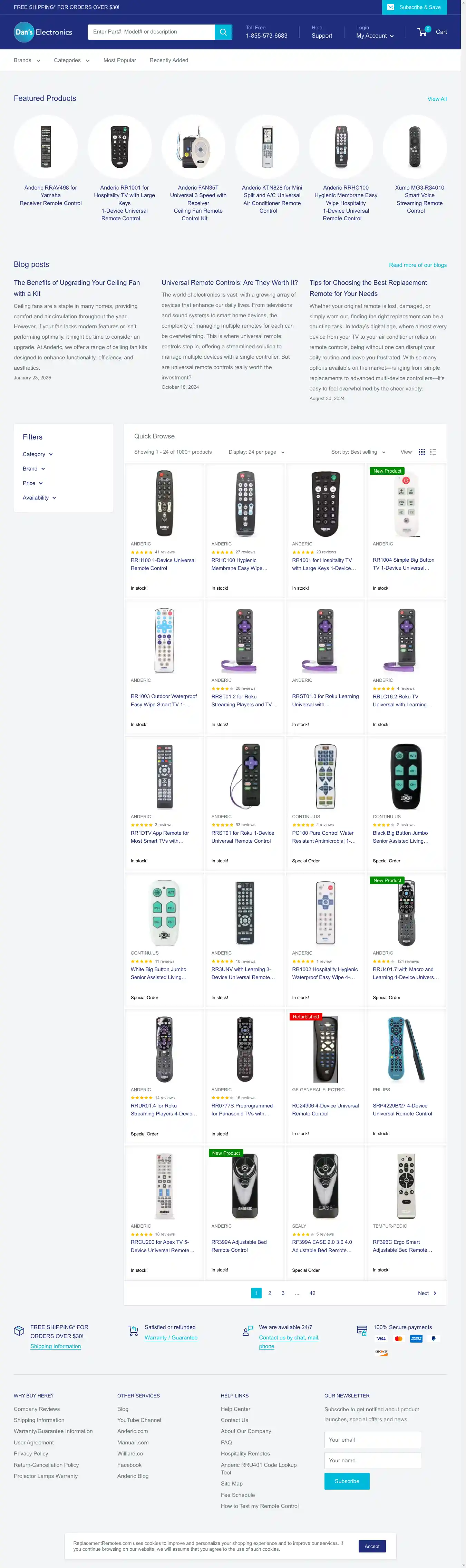Image resolution: width=466 pixels, height=1568 pixels.
Task: Click the chat availability icon
Action: coord(247,1330)
